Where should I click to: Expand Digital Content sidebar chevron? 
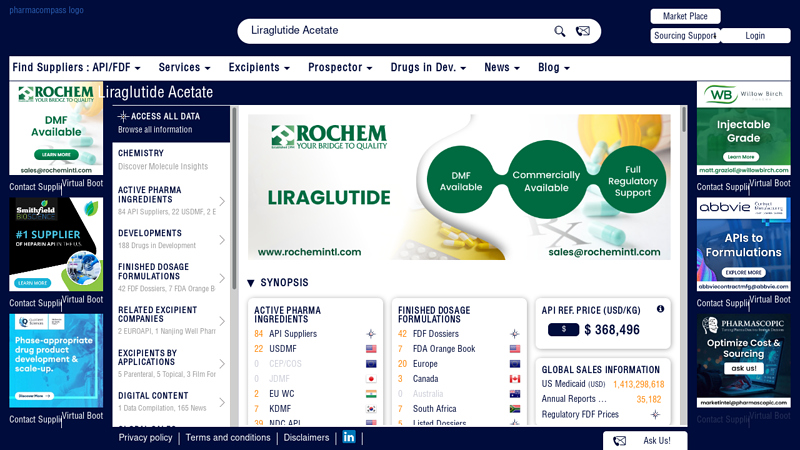(222, 403)
